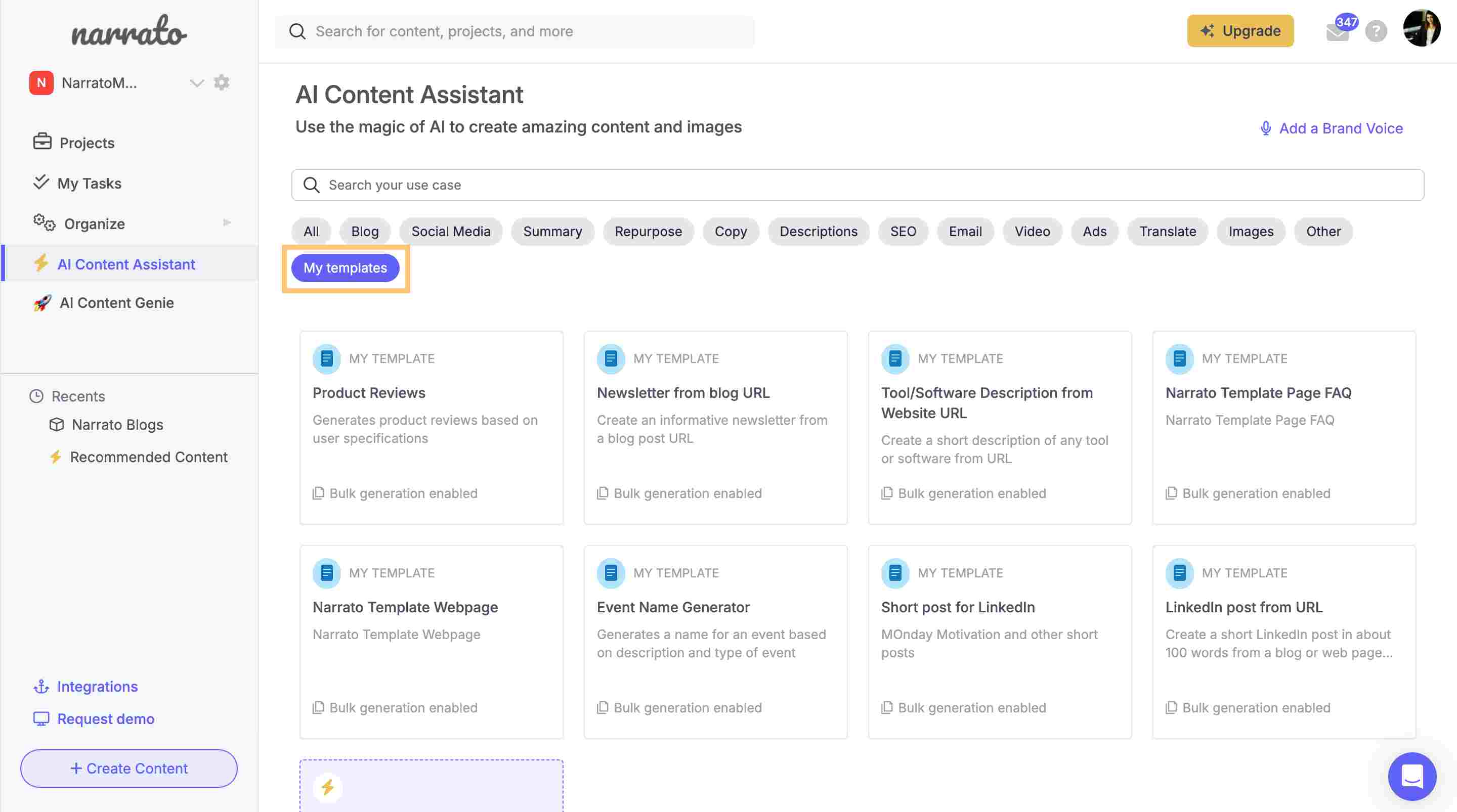Select the SEO filter chip
This screenshot has height=812, width=1457.
tap(903, 231)
